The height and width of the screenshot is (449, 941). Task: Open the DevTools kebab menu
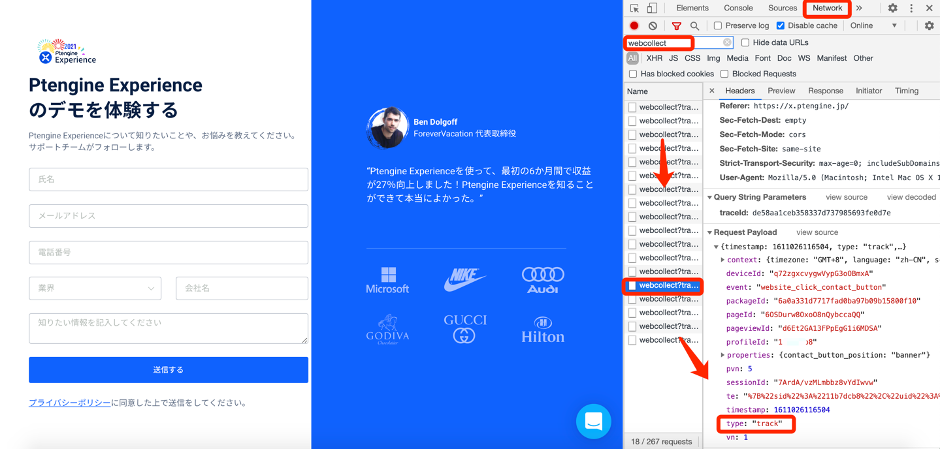pyautogui.click(x=911, y=8)
